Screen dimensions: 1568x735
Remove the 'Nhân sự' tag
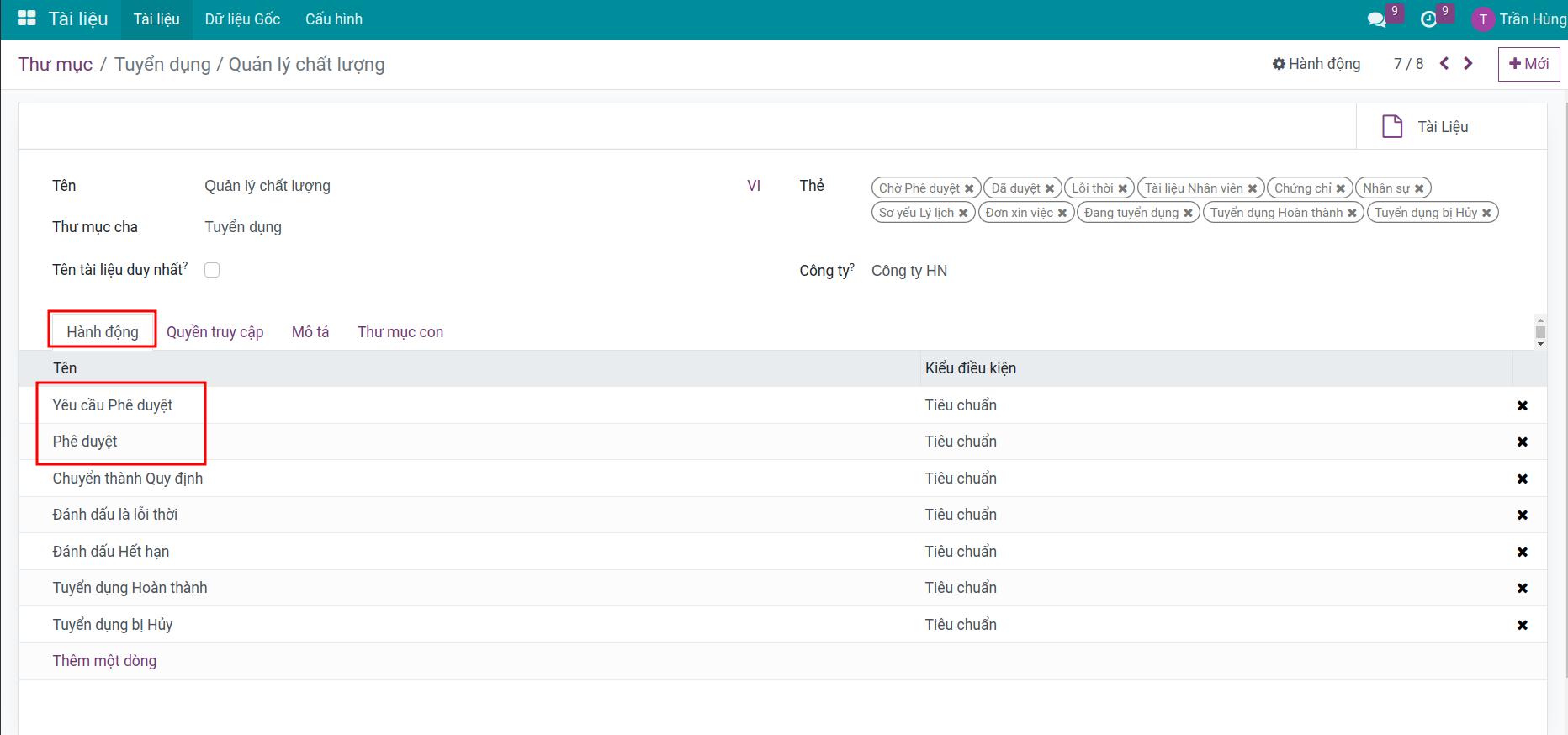pos(1419,188)
